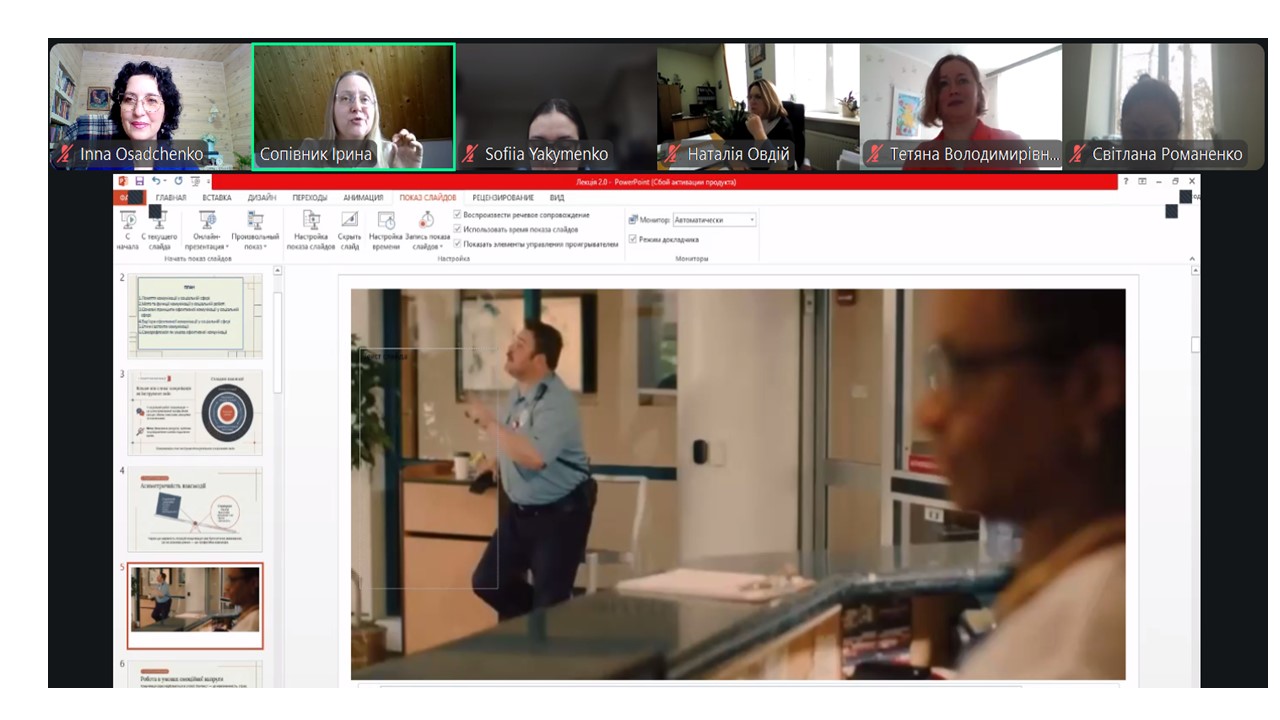
Task: Select the ПОКАЗ СЛАЙДОВ ribbon tab
Action: coord(428,198)
